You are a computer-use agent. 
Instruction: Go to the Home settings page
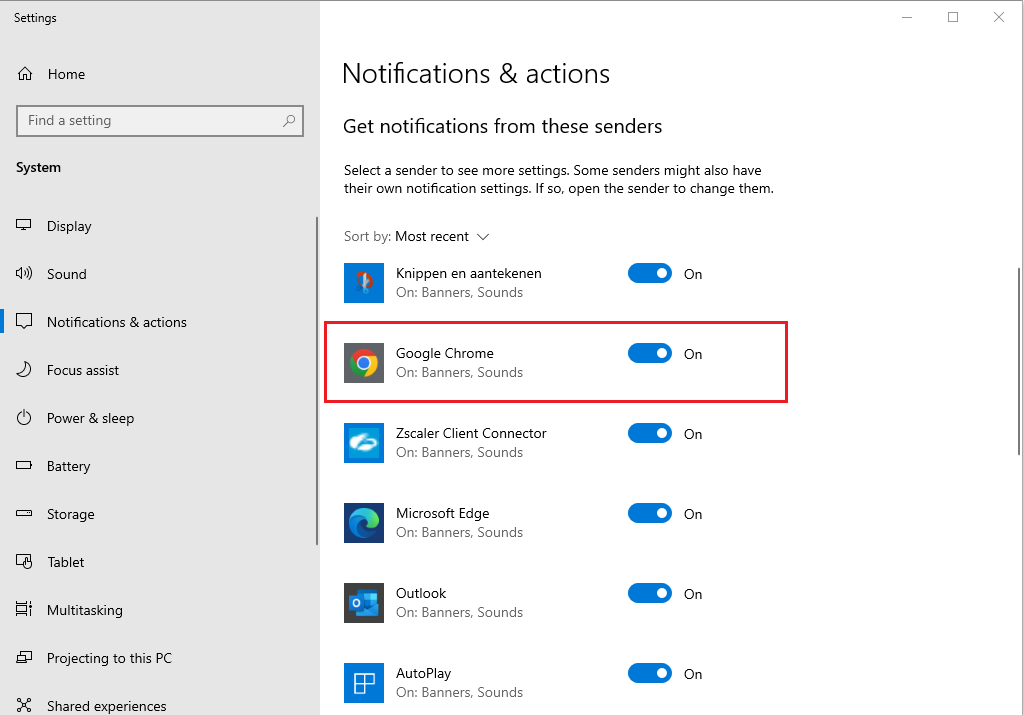click(x=66, y=74)
